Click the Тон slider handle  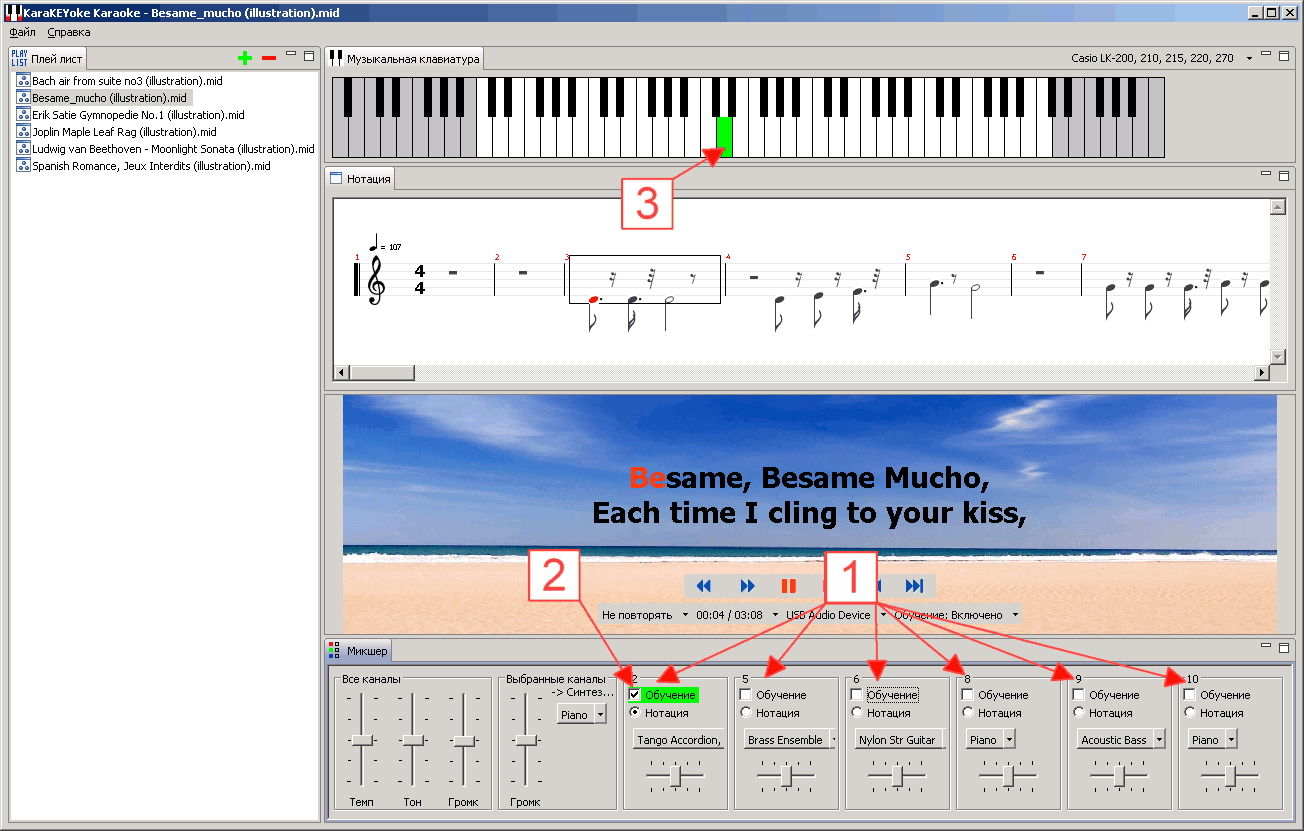point(413,740)
